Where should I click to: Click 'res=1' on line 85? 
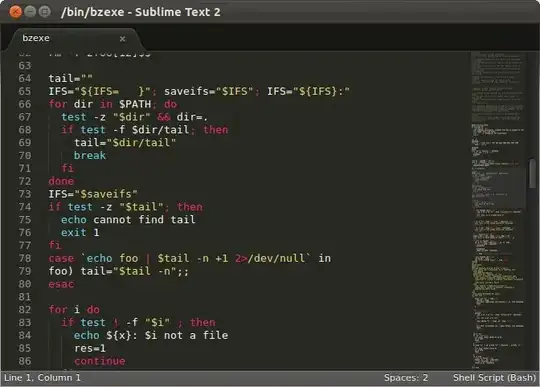[x=90, y=348]
